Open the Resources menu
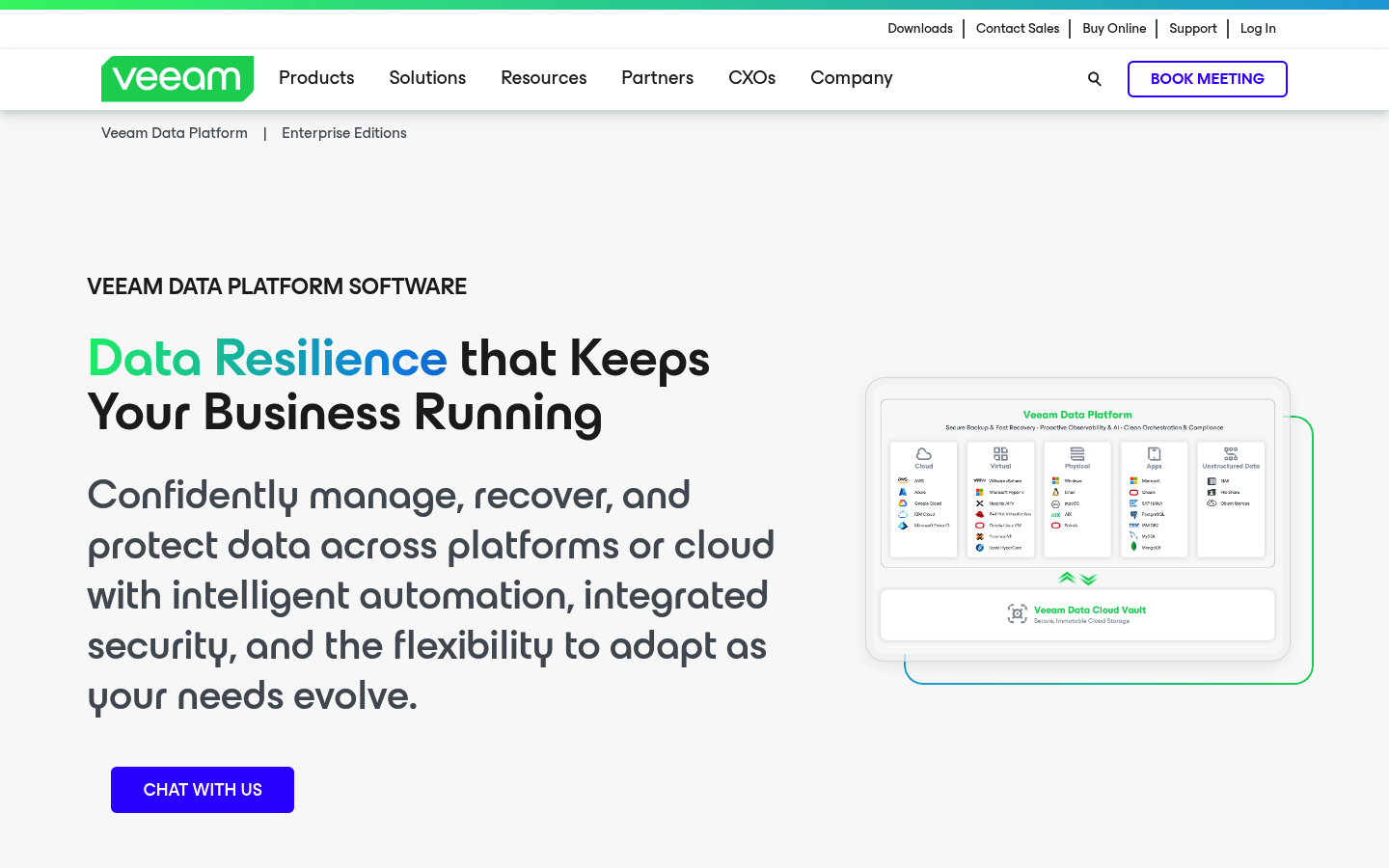 click(x=544, y=78)
